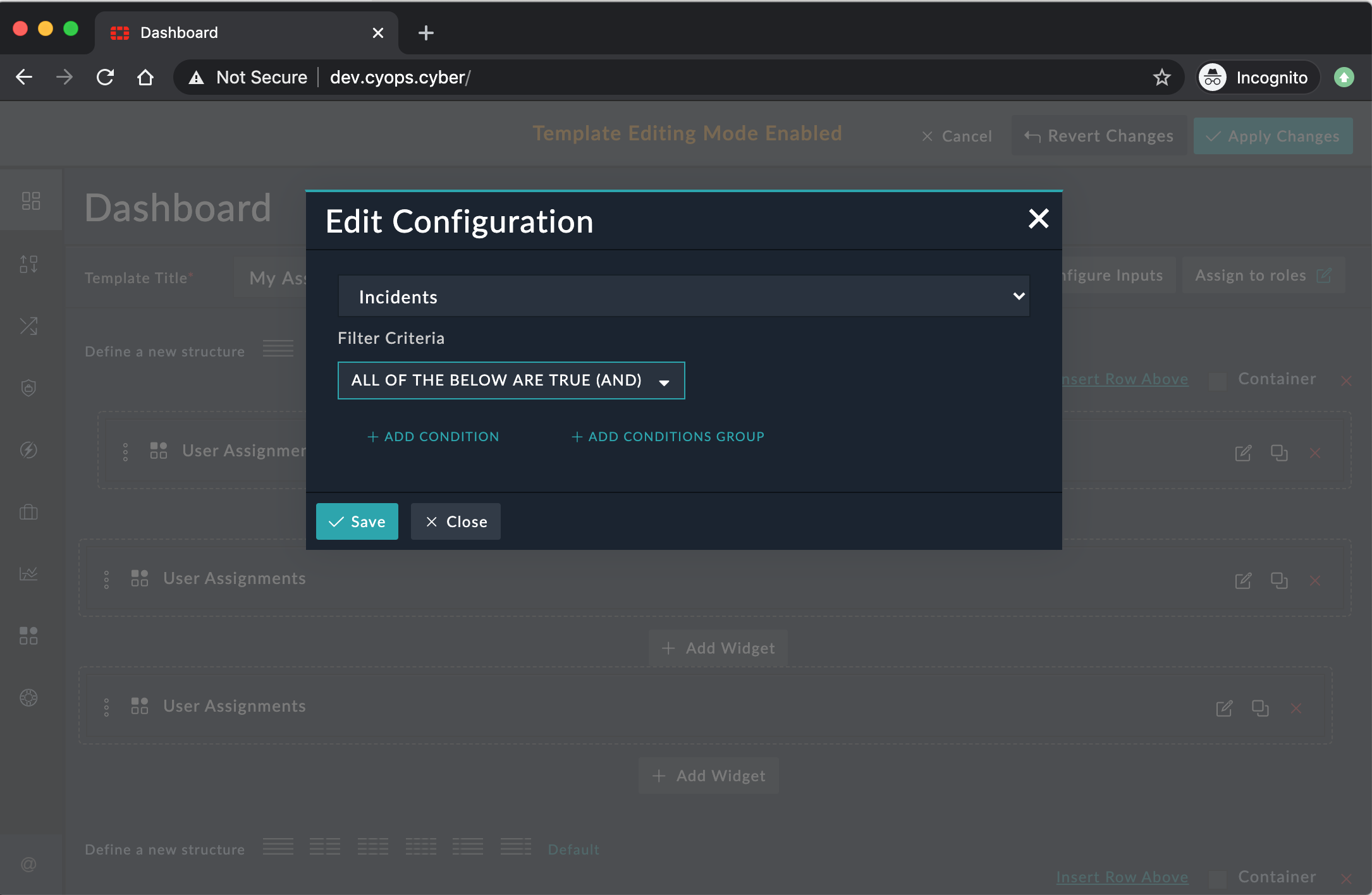This screenshot has height=895, width=1372.
Task: Open the shuffle/playbooks icon in sidebar
Action: click(x=28, y=326)
